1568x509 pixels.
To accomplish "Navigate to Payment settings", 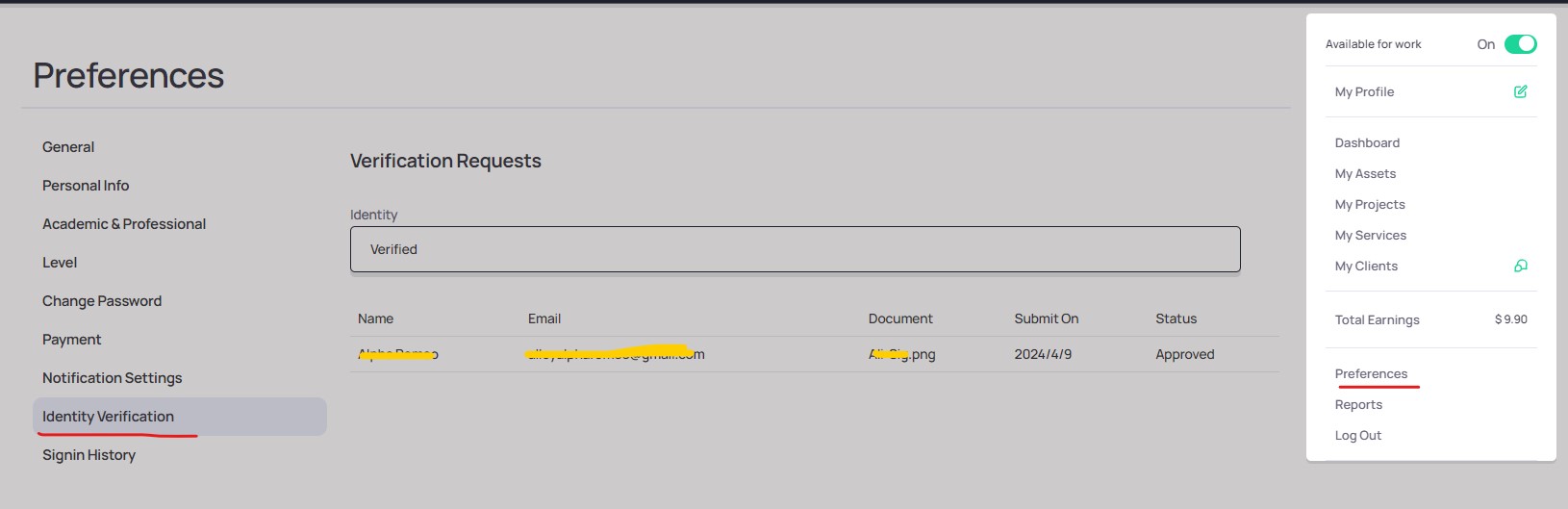I will tap(72, 340).
